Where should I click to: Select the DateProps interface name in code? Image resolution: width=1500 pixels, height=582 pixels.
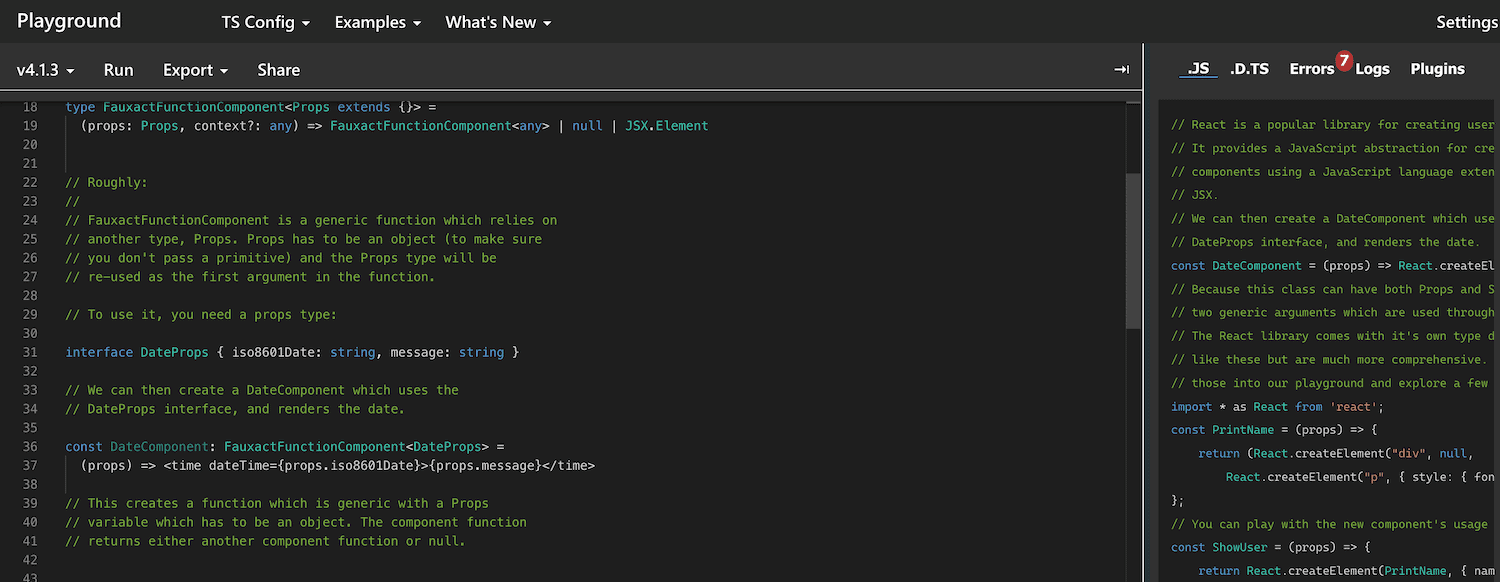coord(172,352)
